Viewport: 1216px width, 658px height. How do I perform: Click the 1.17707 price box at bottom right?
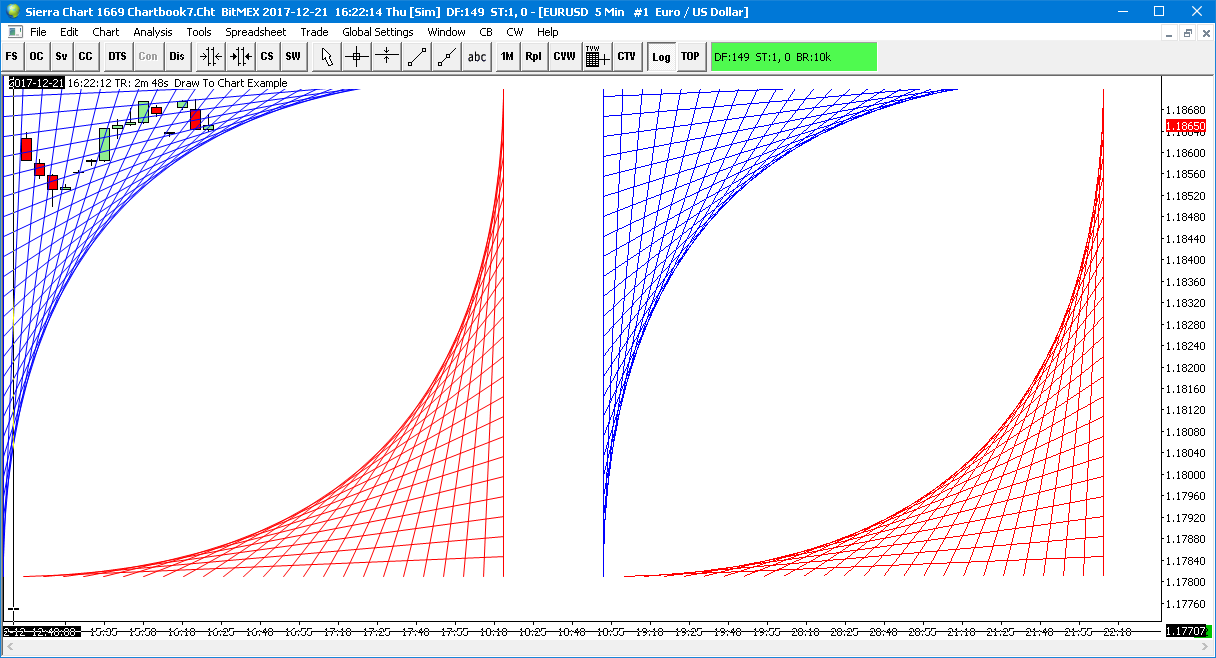pyautogui.click(x=1184, y=631)
